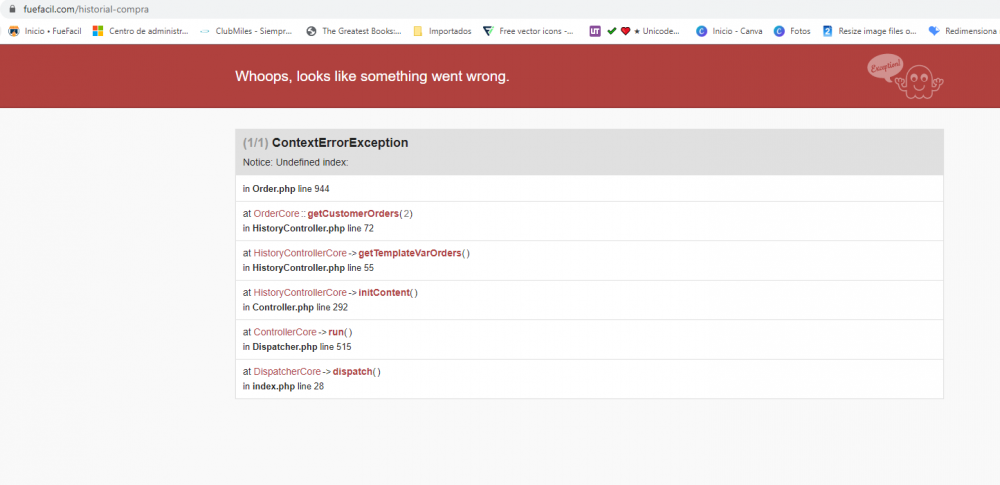Click HistoryControllerCore beside initContent
Image resolution: width=1000 pixels, height=485 pixels.
coord(300,293)
